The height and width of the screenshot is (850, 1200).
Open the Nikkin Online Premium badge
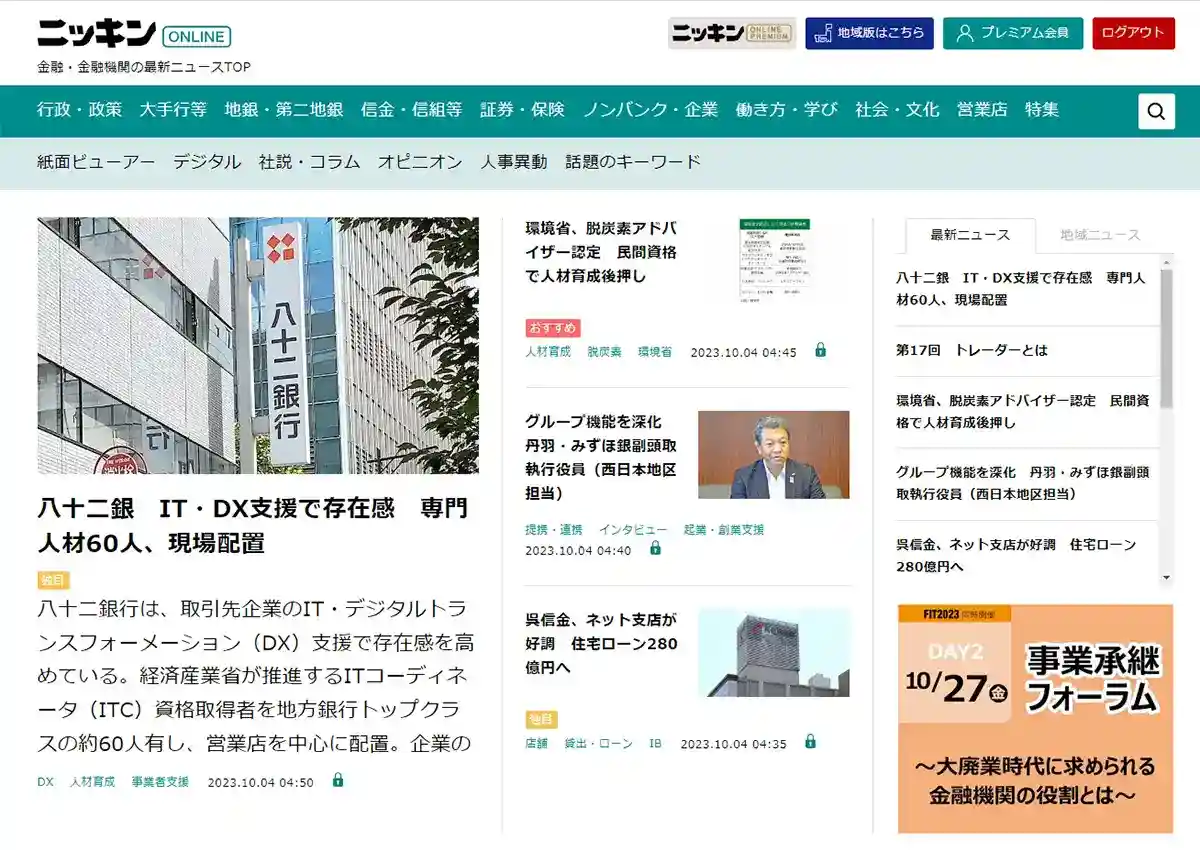[x=731, y=33]
